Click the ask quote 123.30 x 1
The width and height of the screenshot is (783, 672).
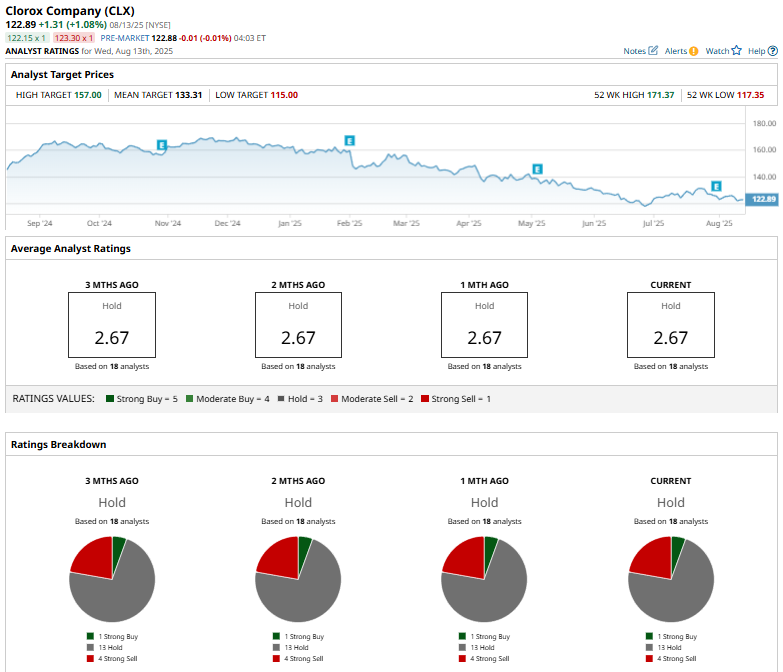(x=74, y=38)
